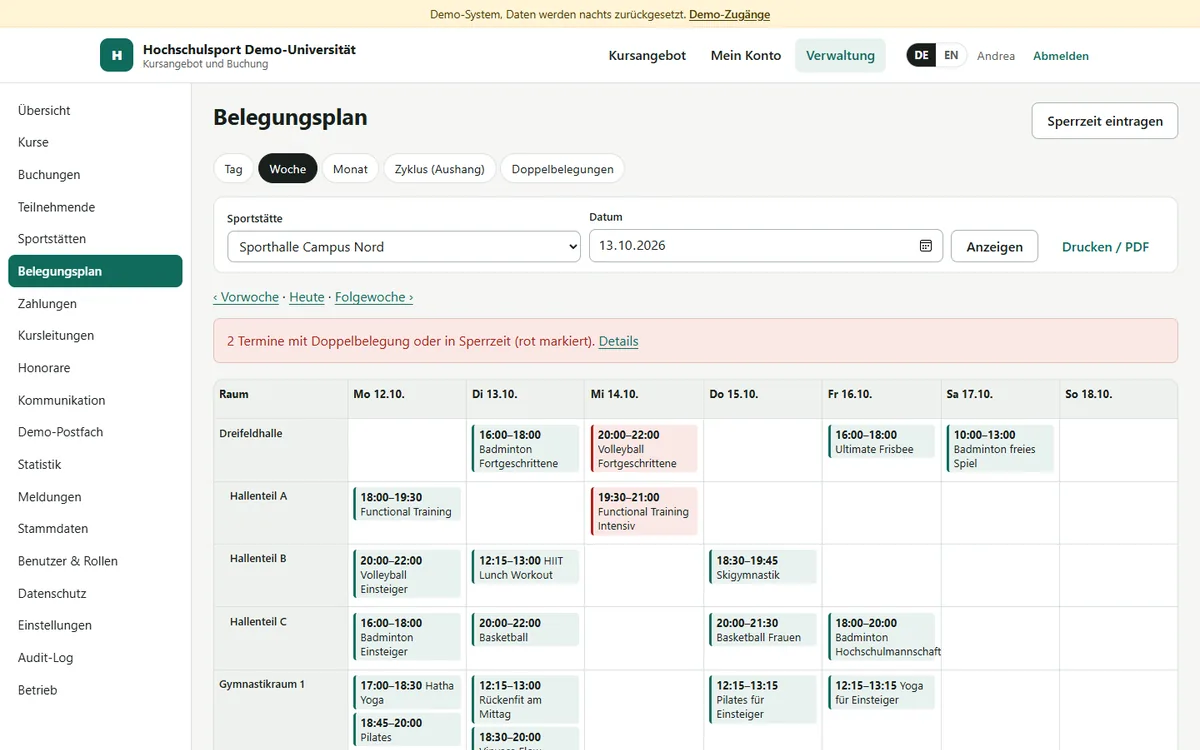Click Drucken / PDF link
The image size is (1200, 750).
pyautogui.click(x=1105, y=246)
